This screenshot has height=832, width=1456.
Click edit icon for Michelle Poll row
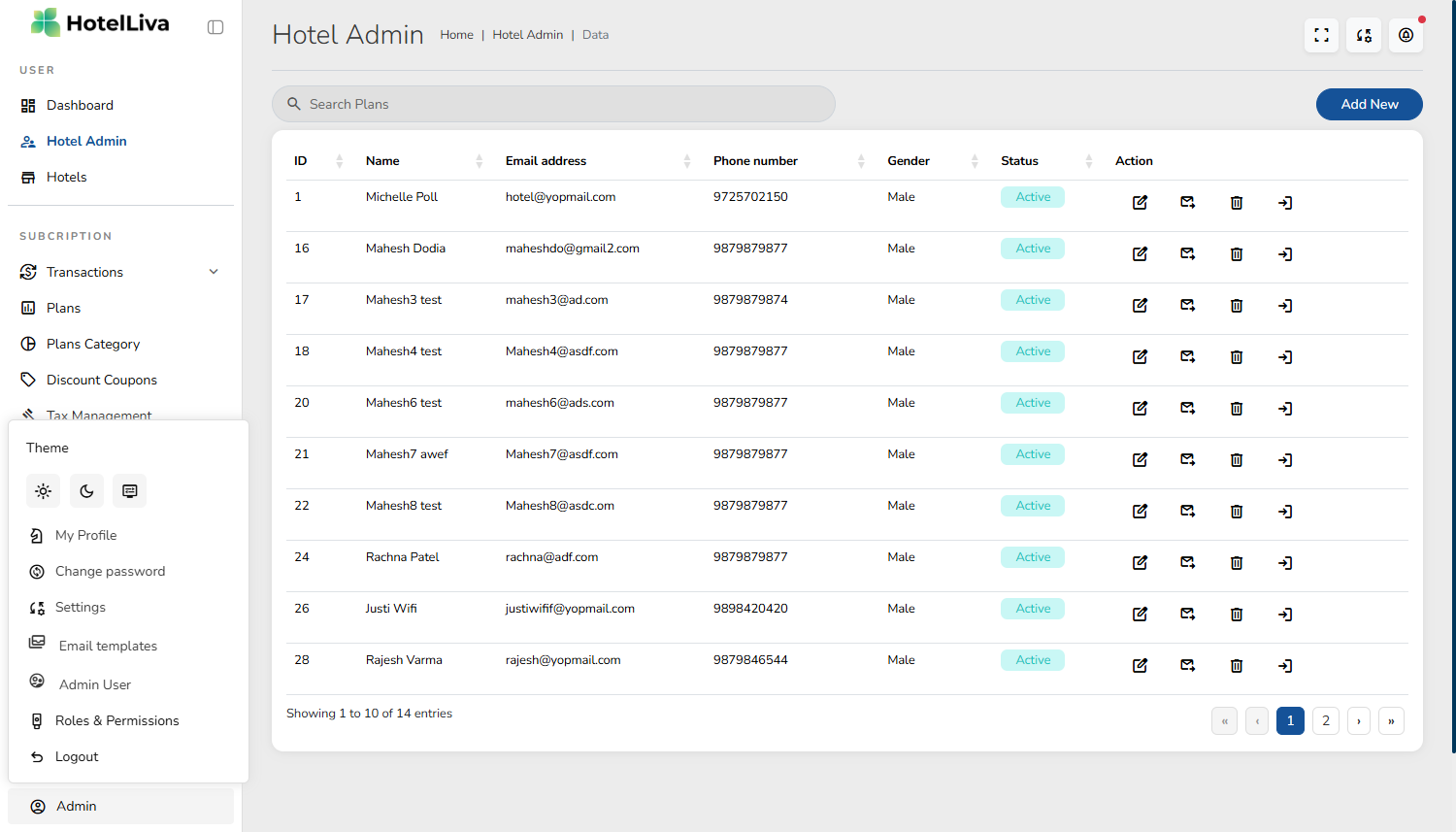coord(1140,203)
